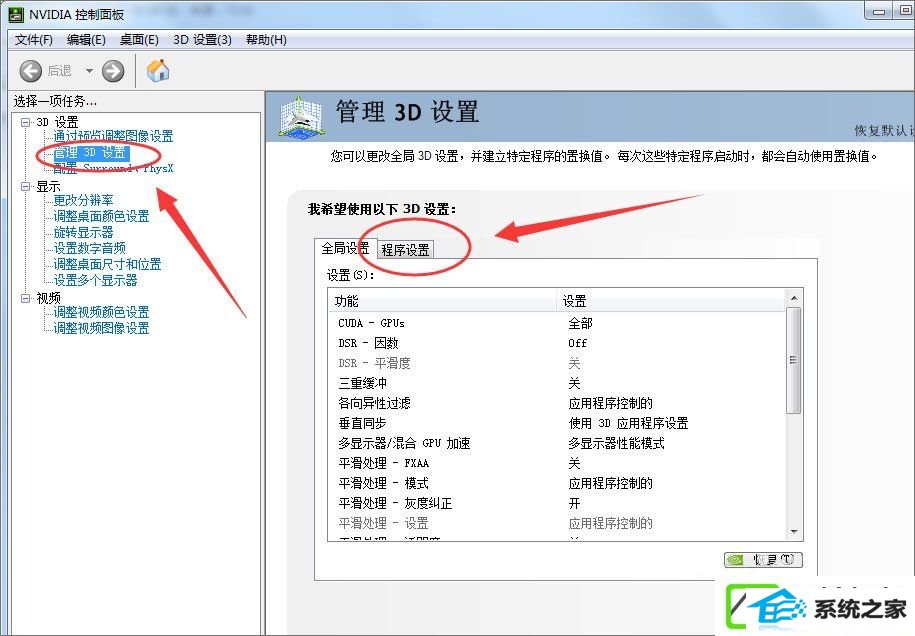
Task: Select the 全局设置 tab
Action: (x=345, y=248)
